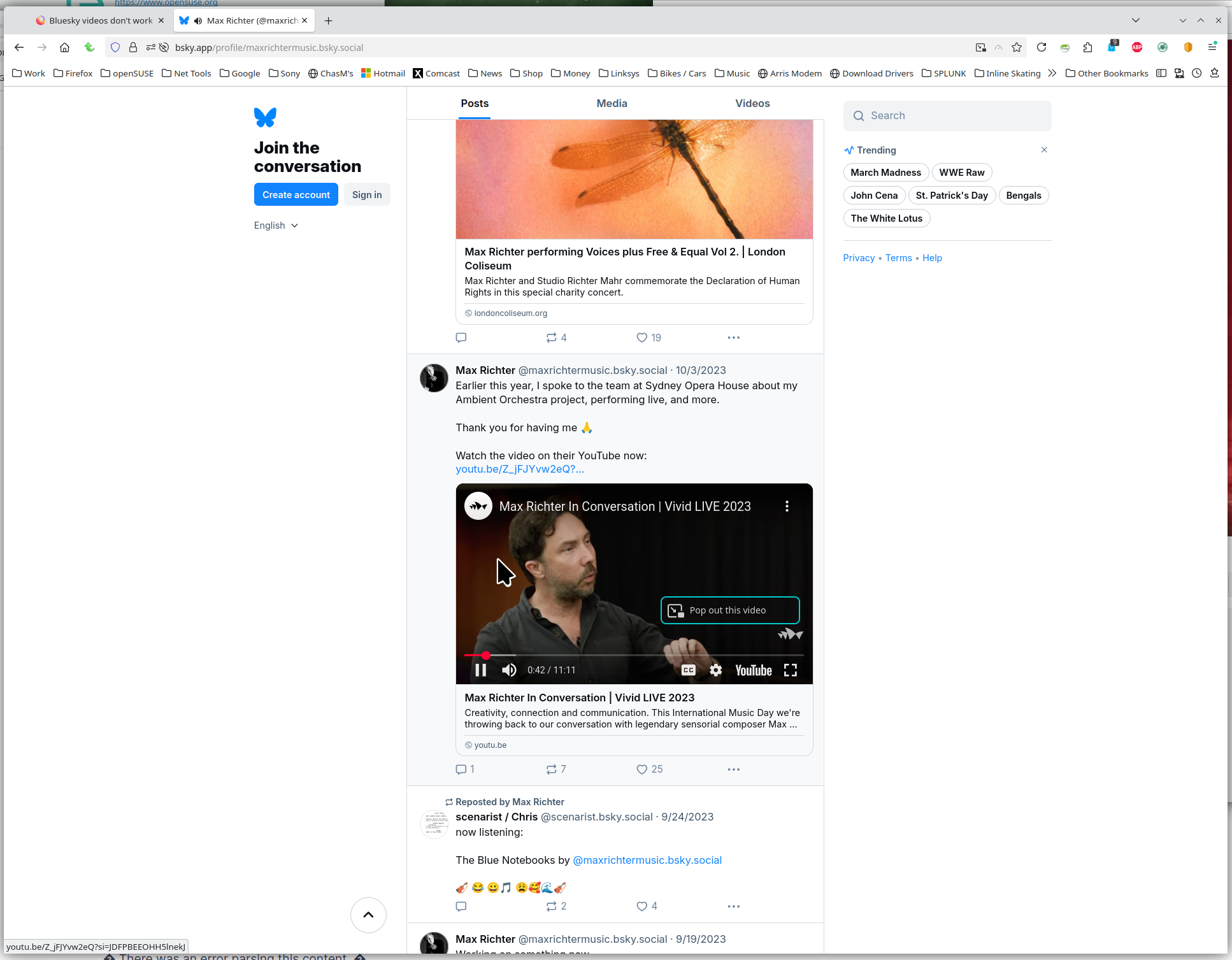Click the scroll-to-top arrow button

(x=368, y=915)
